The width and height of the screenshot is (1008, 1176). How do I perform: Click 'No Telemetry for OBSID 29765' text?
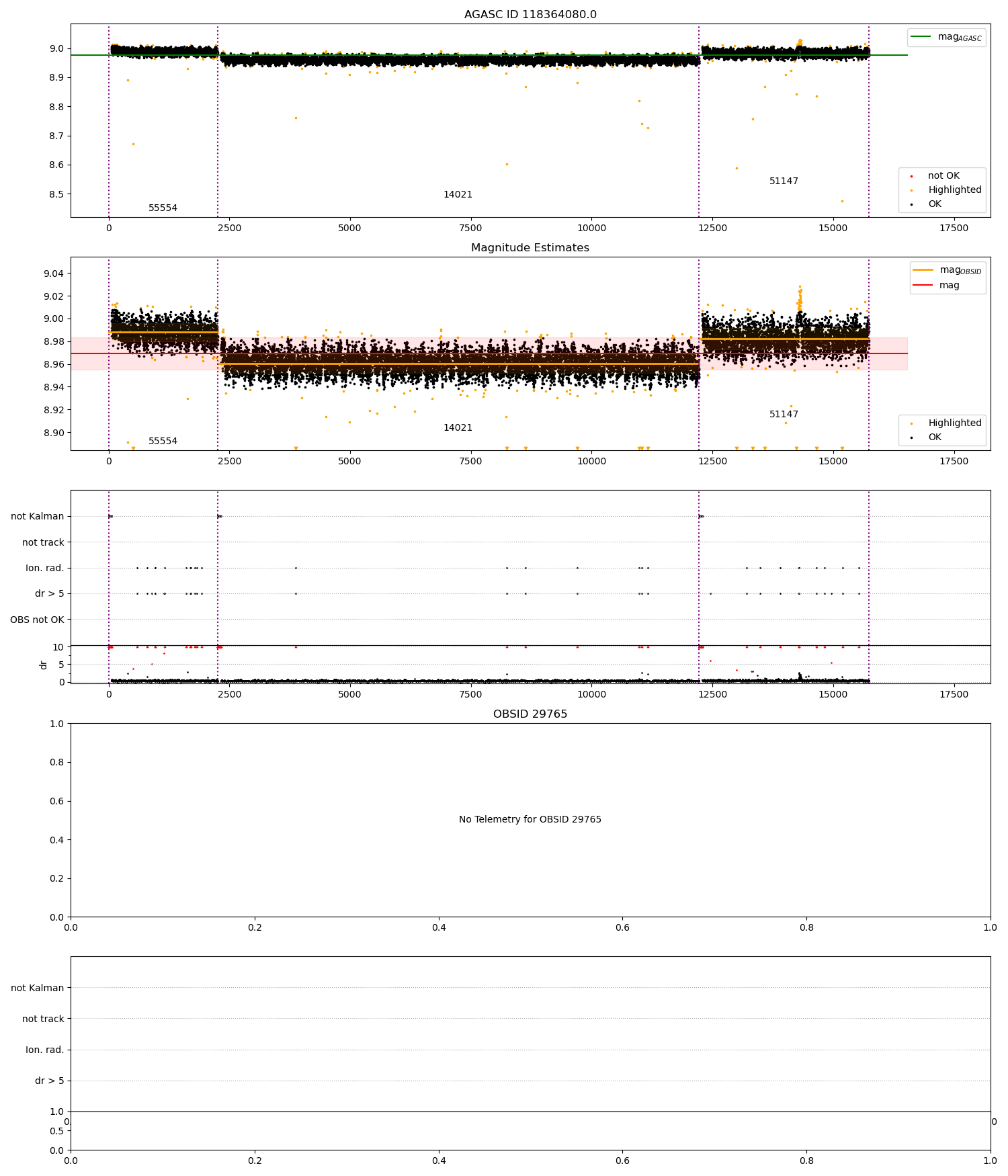[x=530, y=820]
